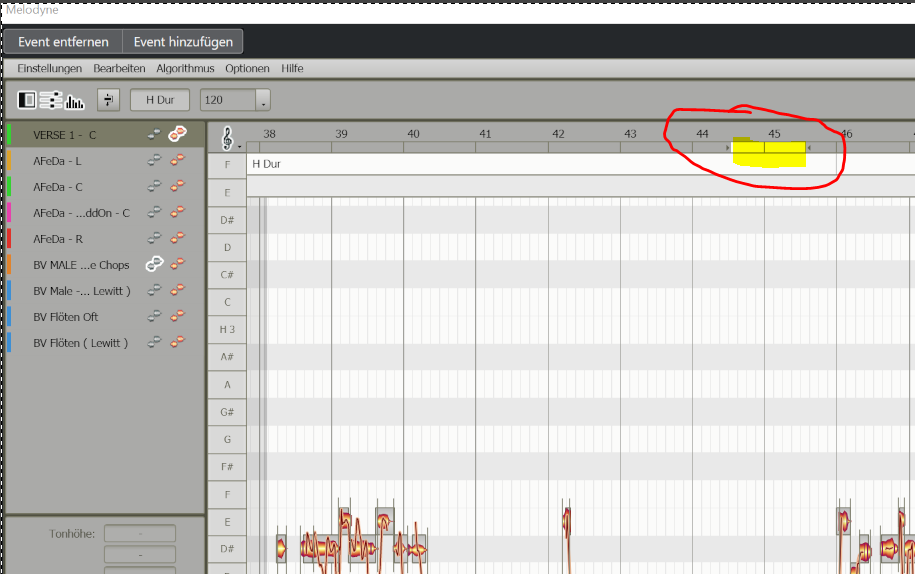Click bar 42 in the timeline ruler
The width and height of the screenshot is (915, 574).
[558, 134]
